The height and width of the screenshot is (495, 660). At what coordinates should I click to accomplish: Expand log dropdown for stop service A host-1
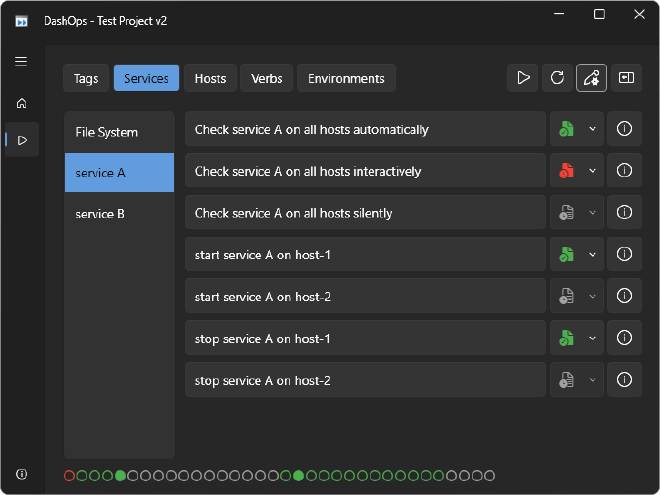click(592, 339)
